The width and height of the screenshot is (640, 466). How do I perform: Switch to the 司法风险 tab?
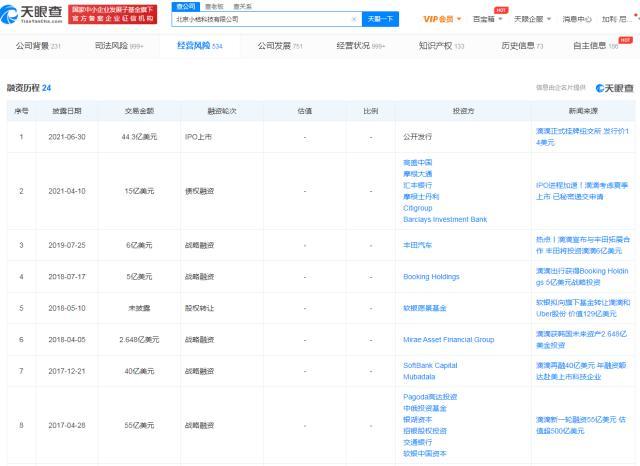[x=119, y=46]
